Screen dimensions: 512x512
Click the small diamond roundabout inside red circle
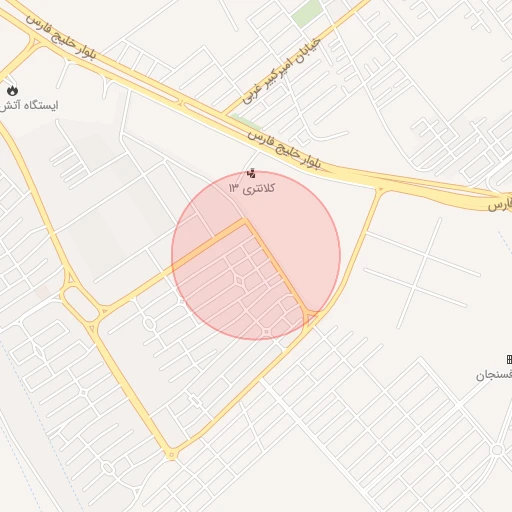[x=239, y=280]
